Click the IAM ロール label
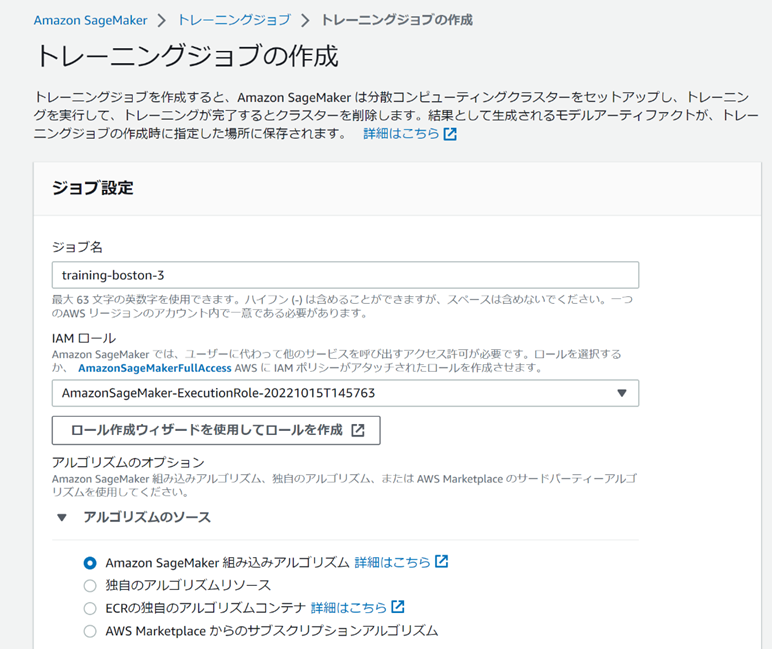Viewport: 772px width, 649px height. point(84,338)
